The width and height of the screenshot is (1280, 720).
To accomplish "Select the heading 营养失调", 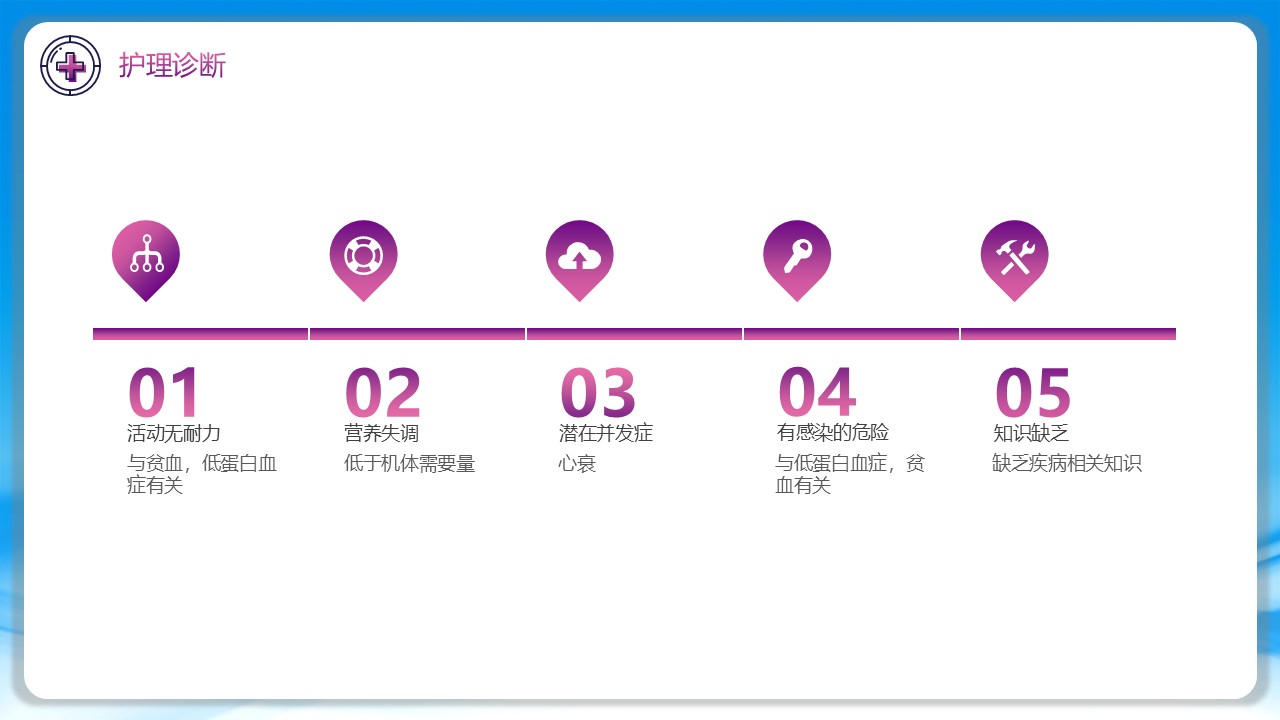I will 381,433.
